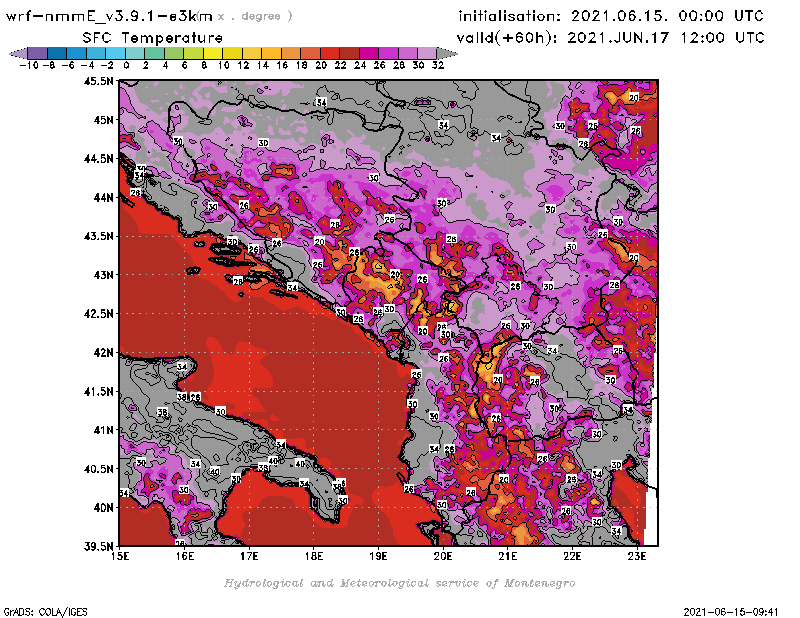Click the timestamp '2021-06-15-09:41'
The width and height of the screenshot is (800, 618).
pos(731,612)
